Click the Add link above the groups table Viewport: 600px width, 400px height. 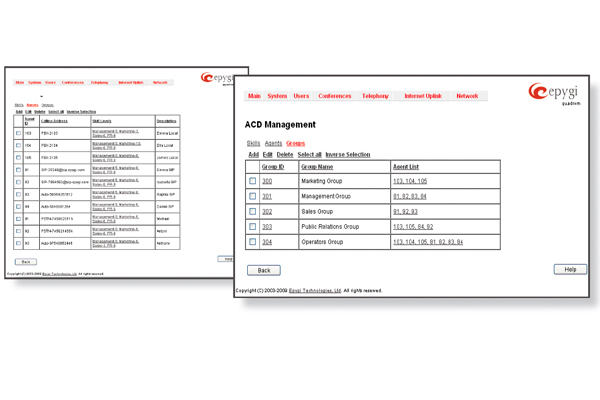click(253, 155)
